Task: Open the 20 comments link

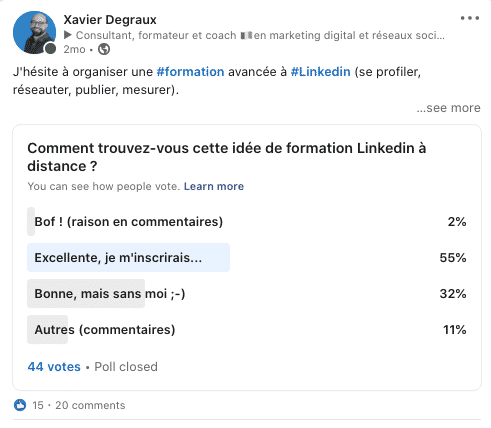Action: (x=90, y=405)
